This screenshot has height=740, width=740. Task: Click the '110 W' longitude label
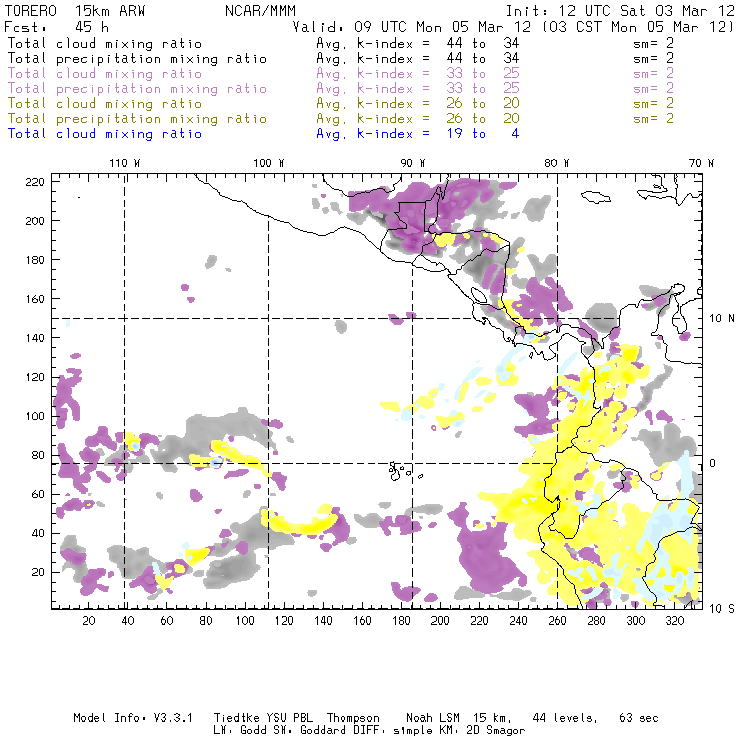coord(125,163)
